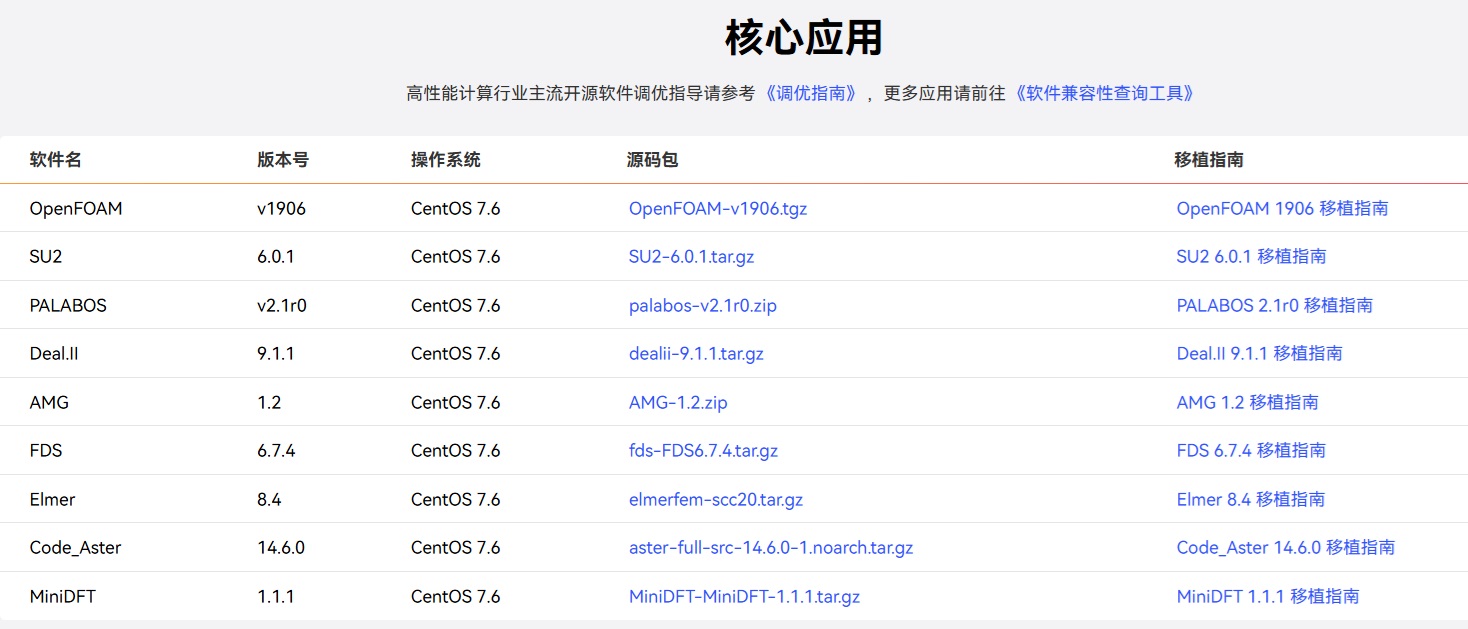This screenshot has width=1468, height=629.
Task: Click CentOS 7.6 in the OpenFOAM row
Action: 455,208
